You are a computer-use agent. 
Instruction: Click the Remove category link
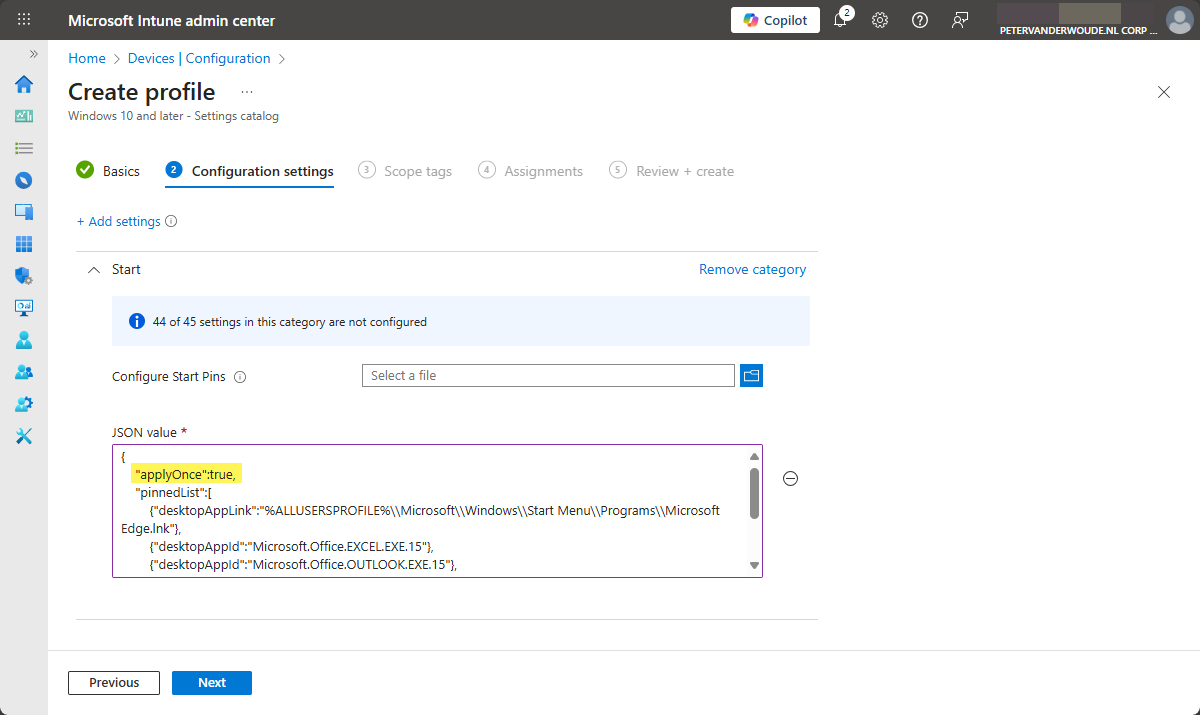752,269
